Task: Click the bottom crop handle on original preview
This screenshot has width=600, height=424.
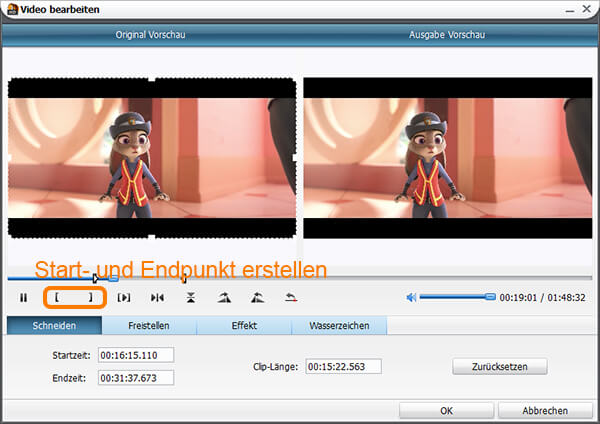Action: point(152,237)
